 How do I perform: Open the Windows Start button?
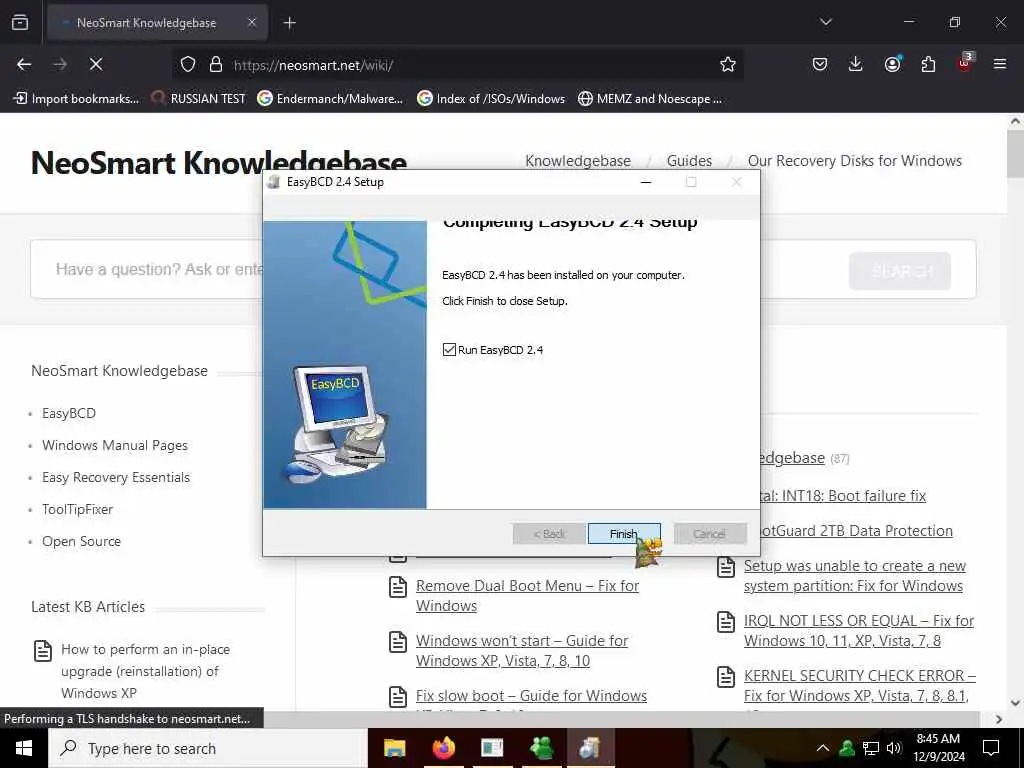click(x=24, y=748)
